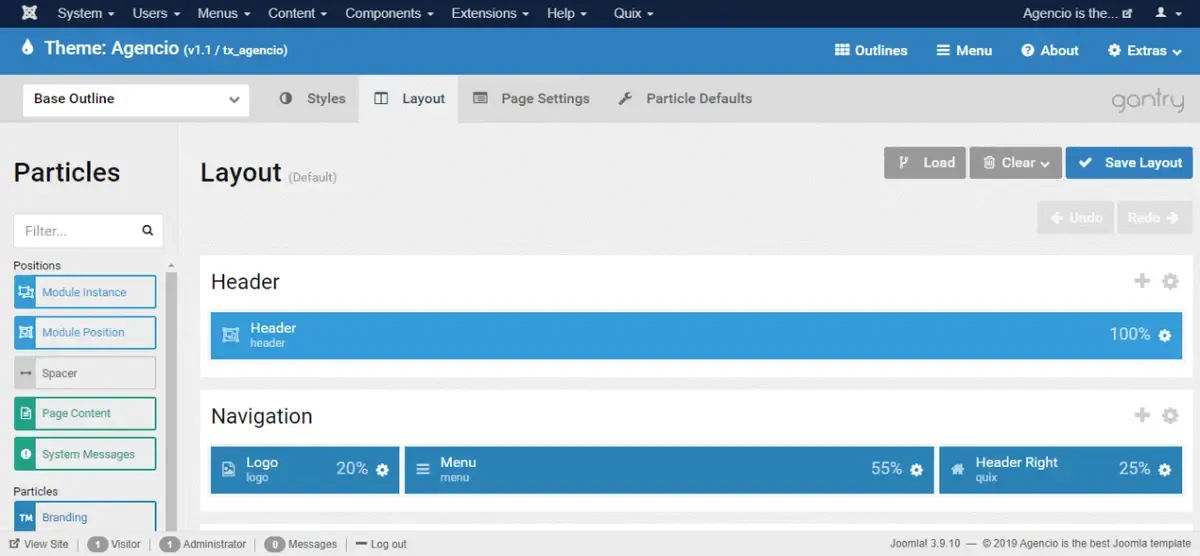Click the Load button
The width and height of the screenshot is (1200, 556).
(x=925, y=163)
